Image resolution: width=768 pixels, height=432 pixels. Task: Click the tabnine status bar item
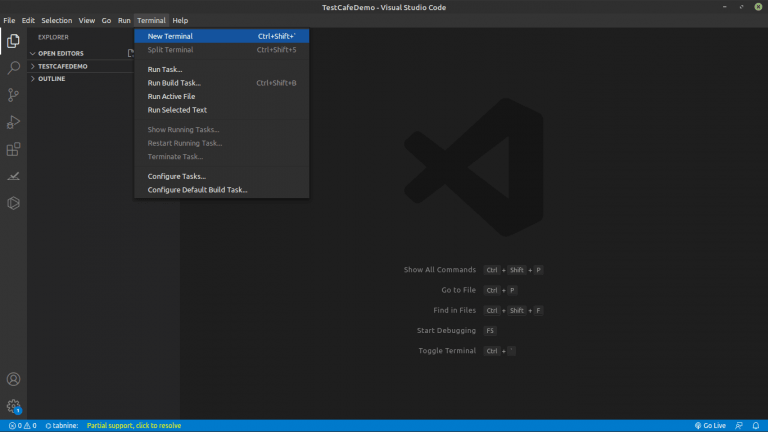click(x=62, y=425)
